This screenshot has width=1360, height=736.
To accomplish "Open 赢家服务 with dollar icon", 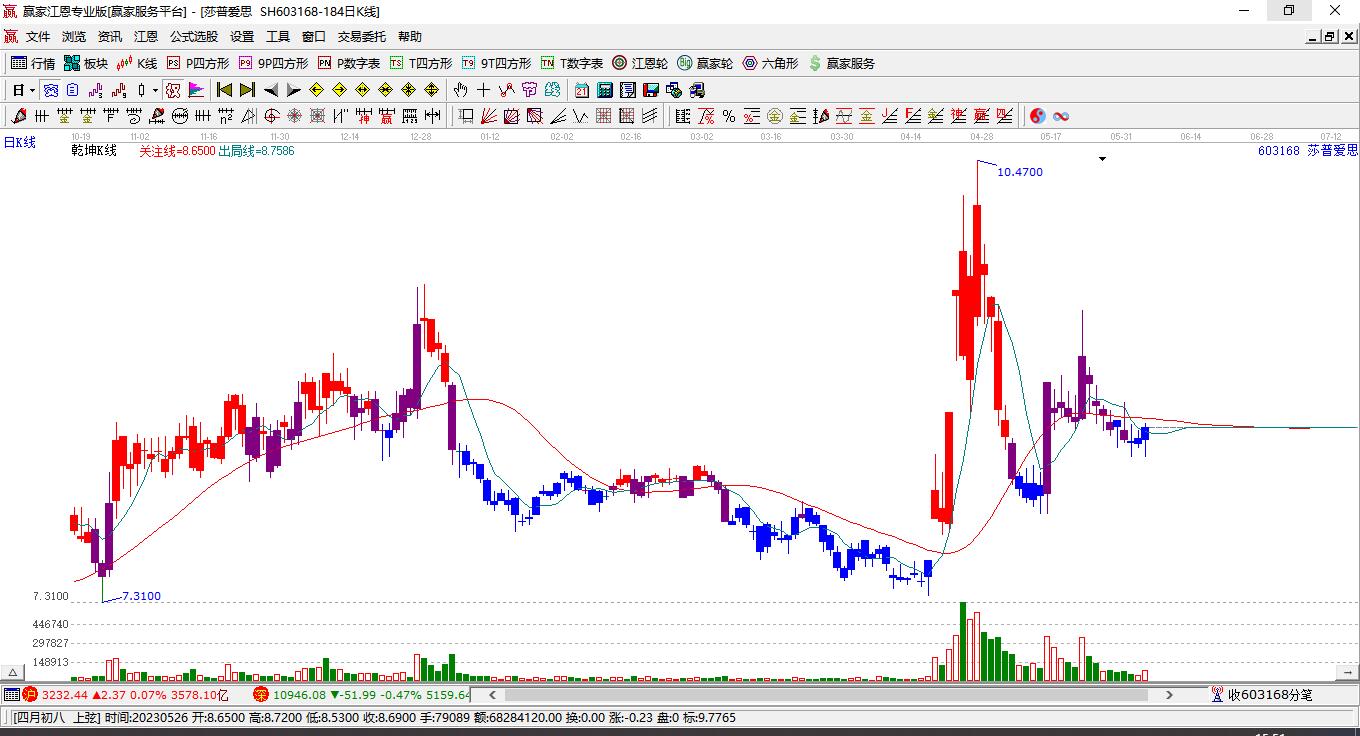I will click(x=841, y=63).
